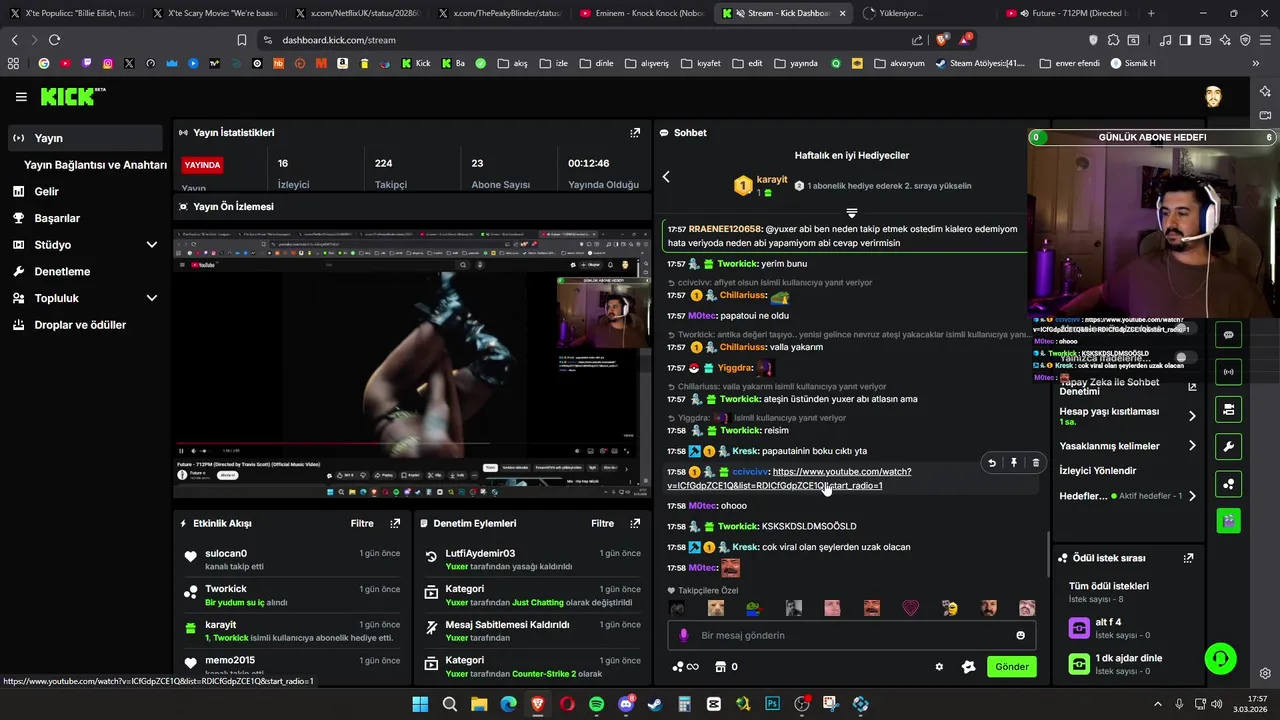
Task: Select Yayın in the left sidebar
Action: point(84,138)
